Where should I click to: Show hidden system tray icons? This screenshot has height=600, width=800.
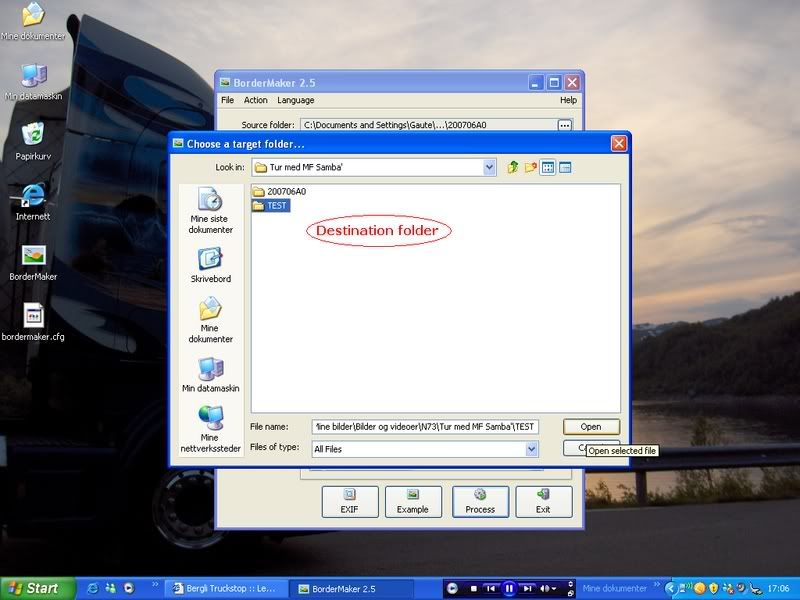point(671,589)
